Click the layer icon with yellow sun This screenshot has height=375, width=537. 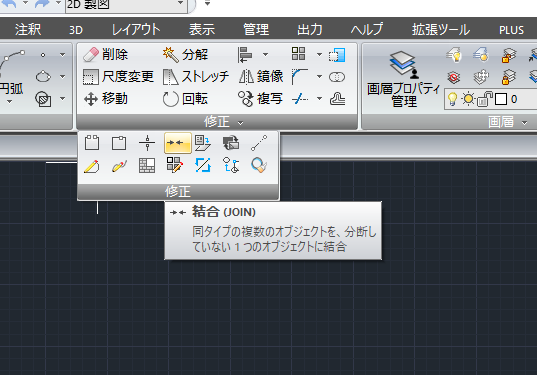(481, 55)
